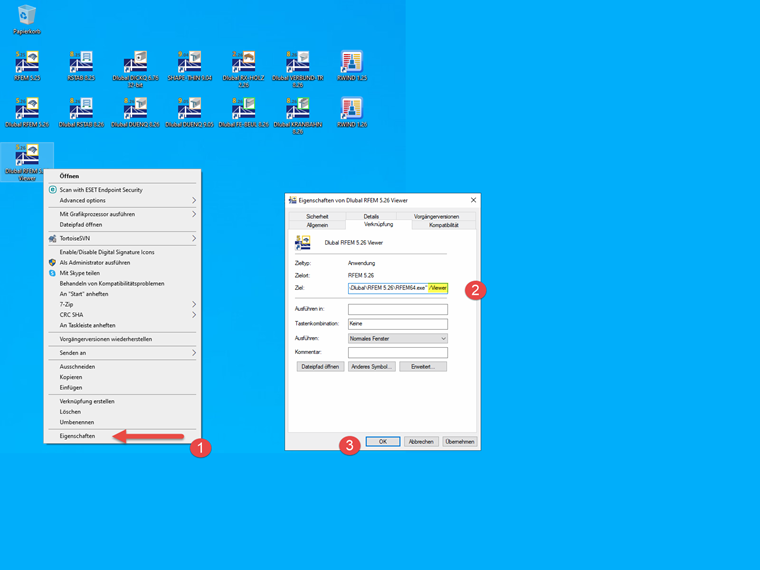
Task: Choose An "Start" anheften
Action: coord(122,294)
